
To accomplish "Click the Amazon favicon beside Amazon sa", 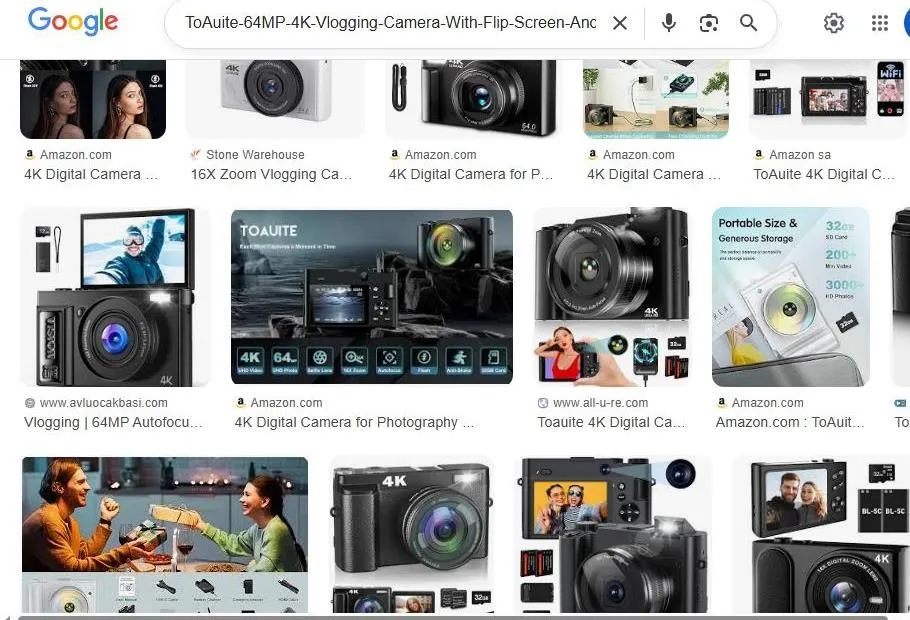I will [x=758, y=154].
